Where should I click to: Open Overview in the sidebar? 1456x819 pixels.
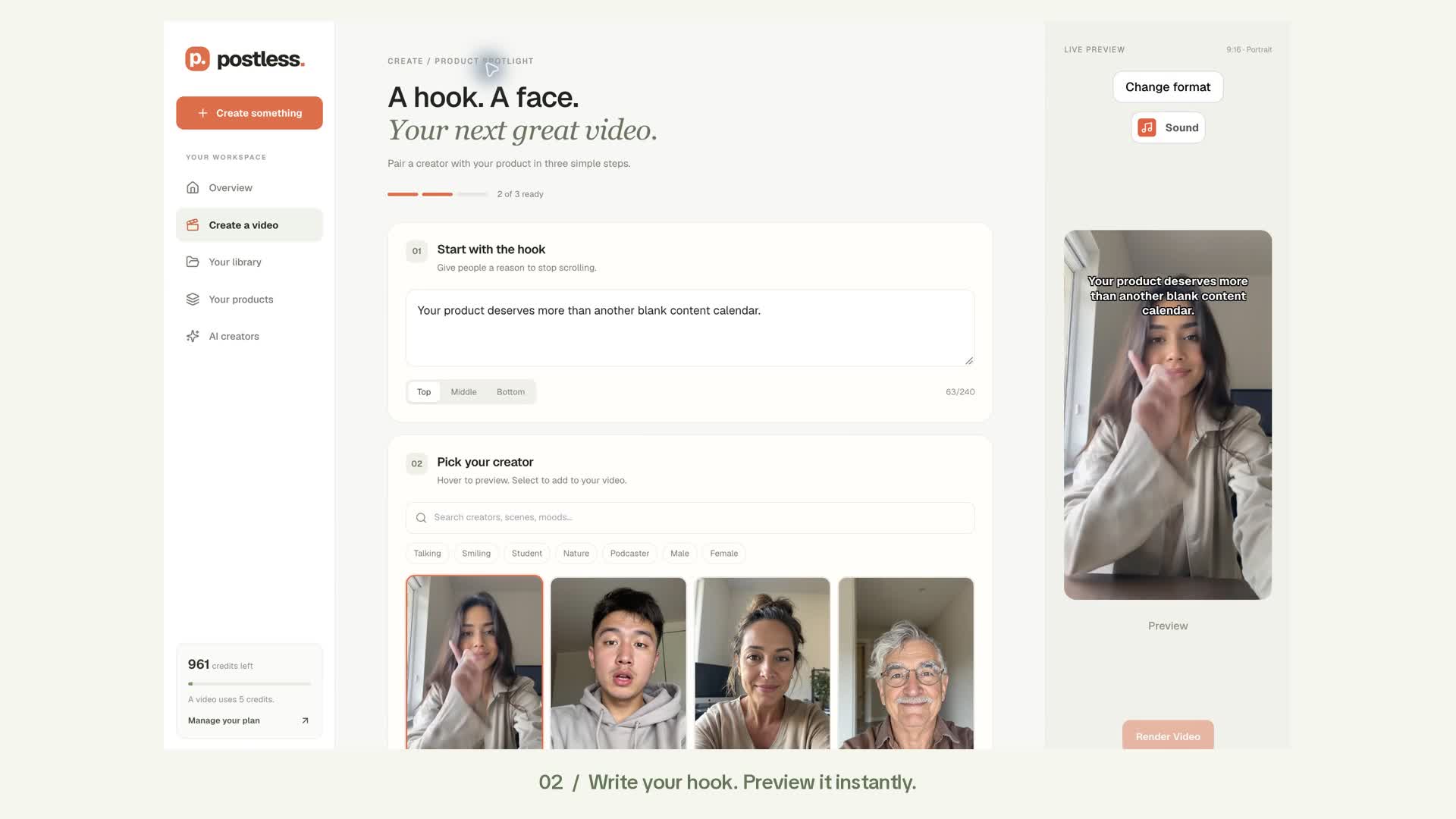coord(249,188)
